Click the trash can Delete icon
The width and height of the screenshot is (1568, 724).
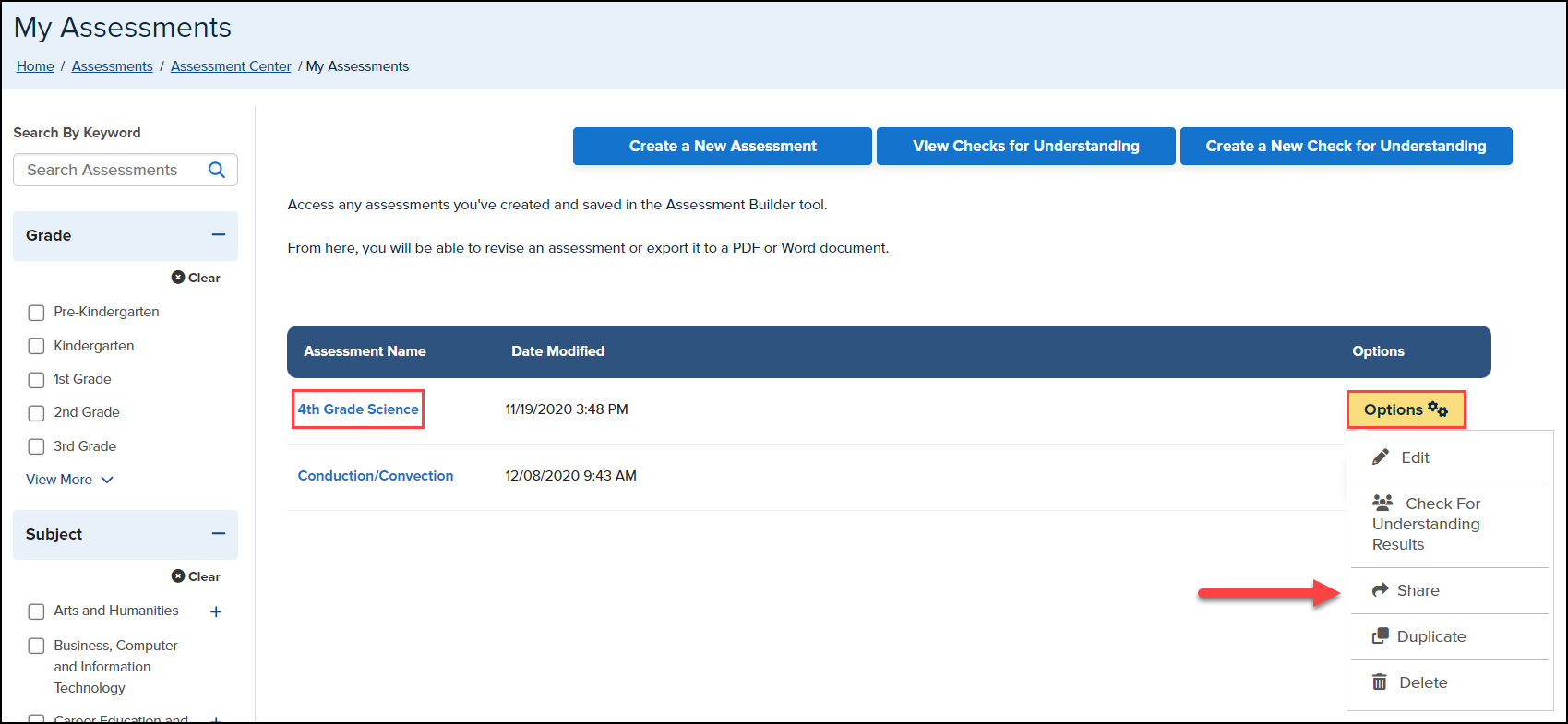[x=1380, y=682]
